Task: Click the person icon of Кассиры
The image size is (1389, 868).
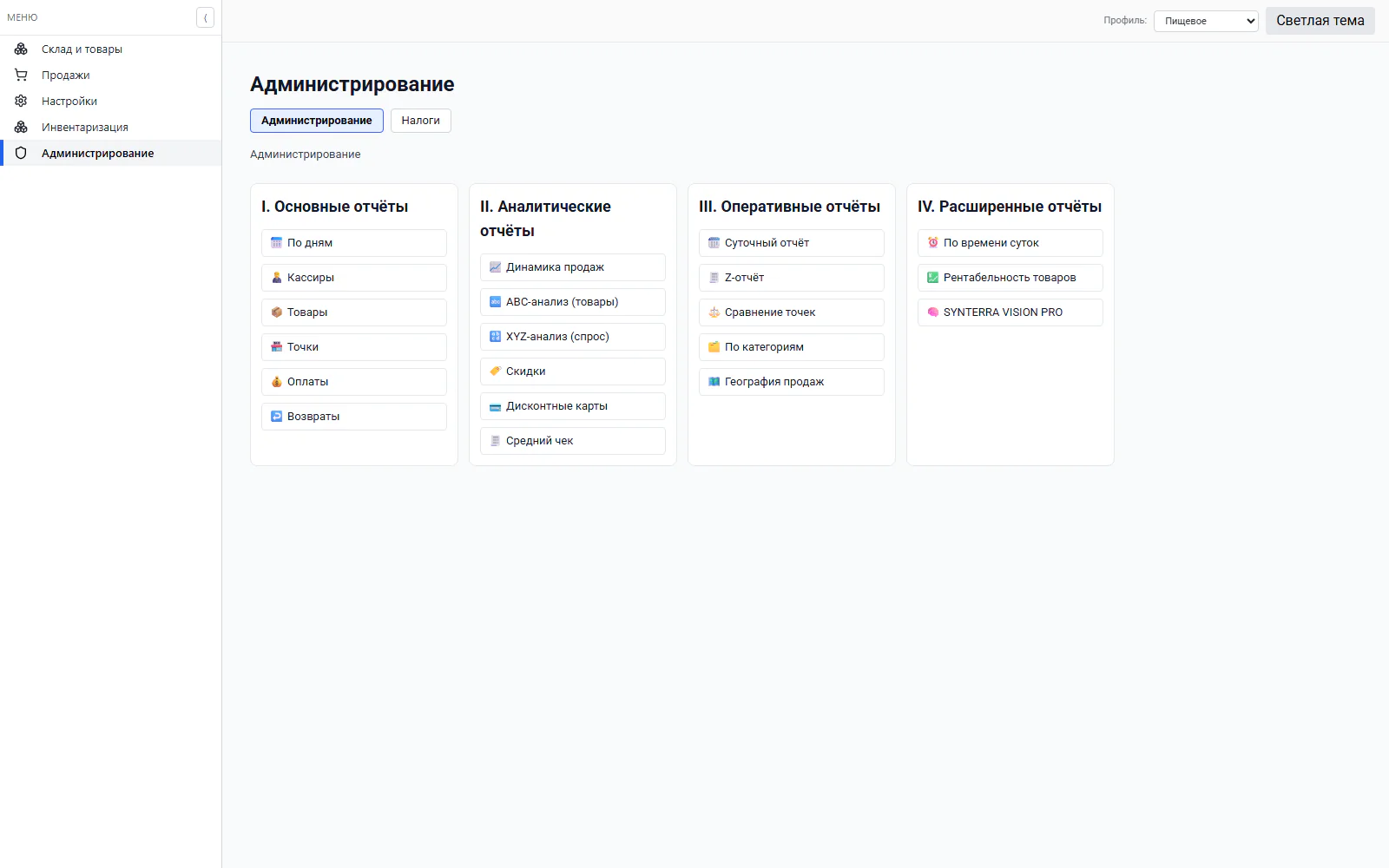Action: point(277,278)
